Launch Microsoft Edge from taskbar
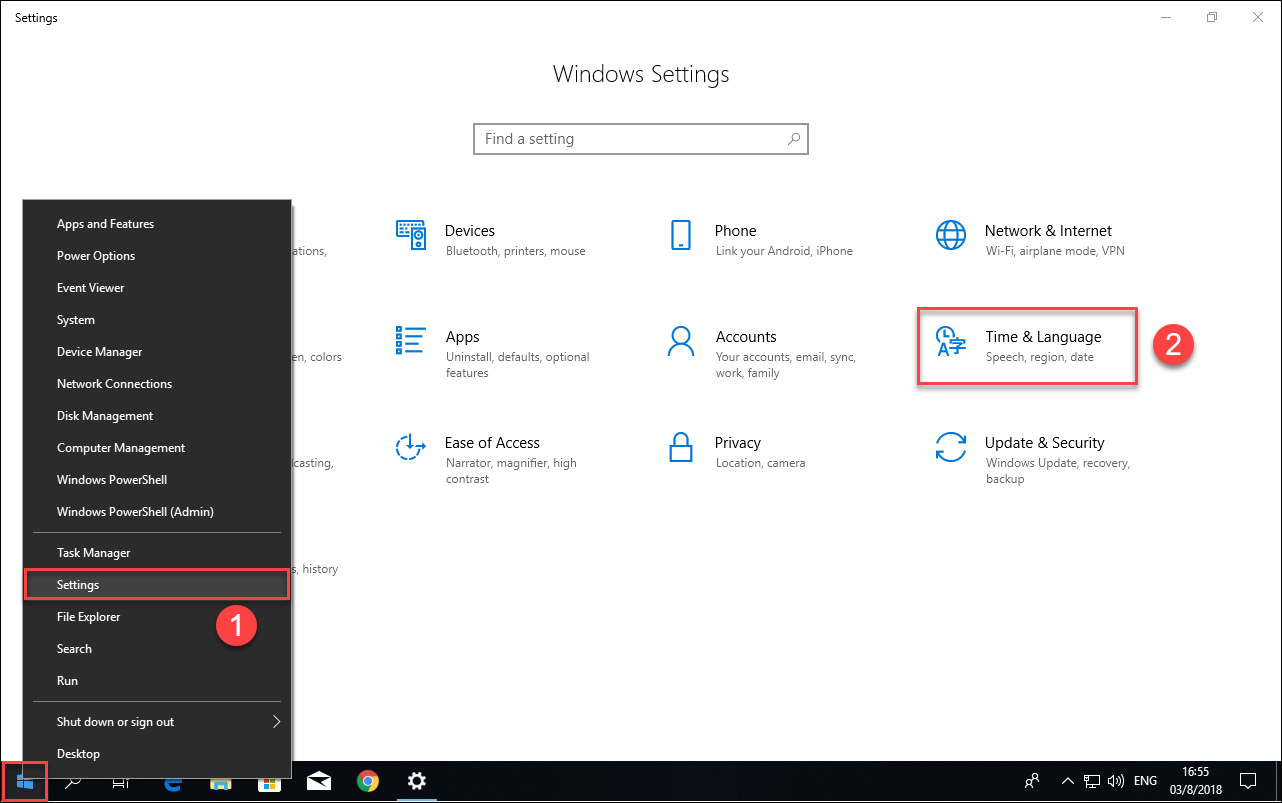 pyautogui.click(x=171, y=782)
